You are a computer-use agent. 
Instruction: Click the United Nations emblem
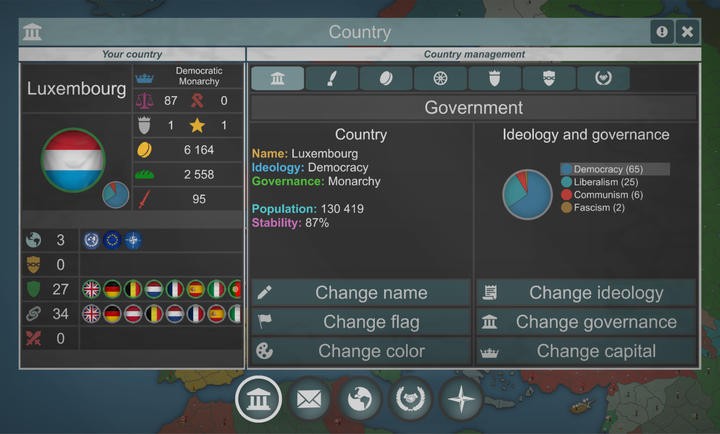pos(91,240)
